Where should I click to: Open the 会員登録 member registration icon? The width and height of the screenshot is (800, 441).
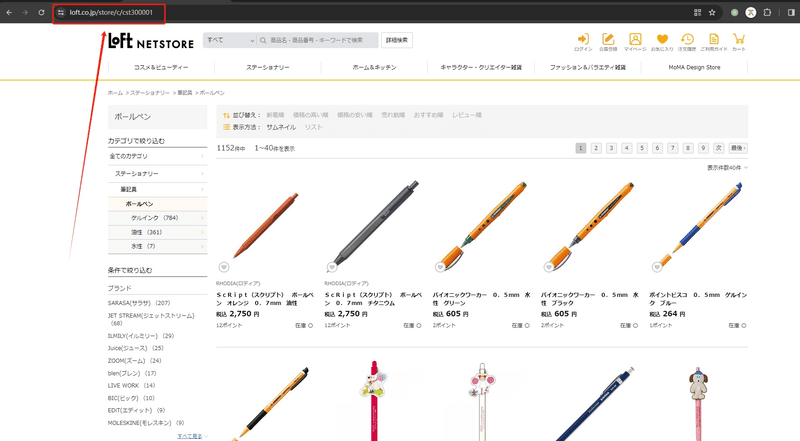(608, 42)
